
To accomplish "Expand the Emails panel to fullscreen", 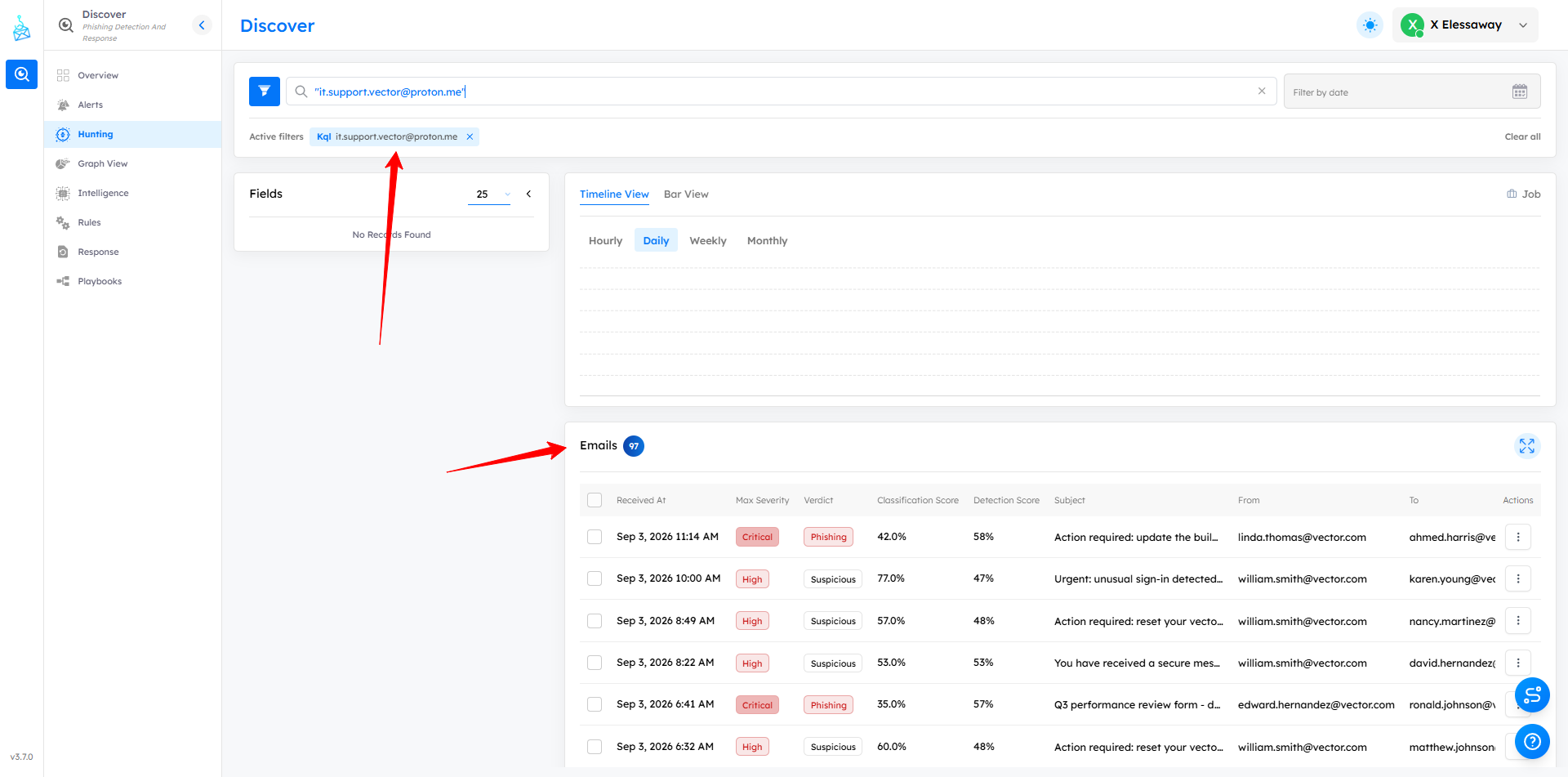I will point(1526,446).
